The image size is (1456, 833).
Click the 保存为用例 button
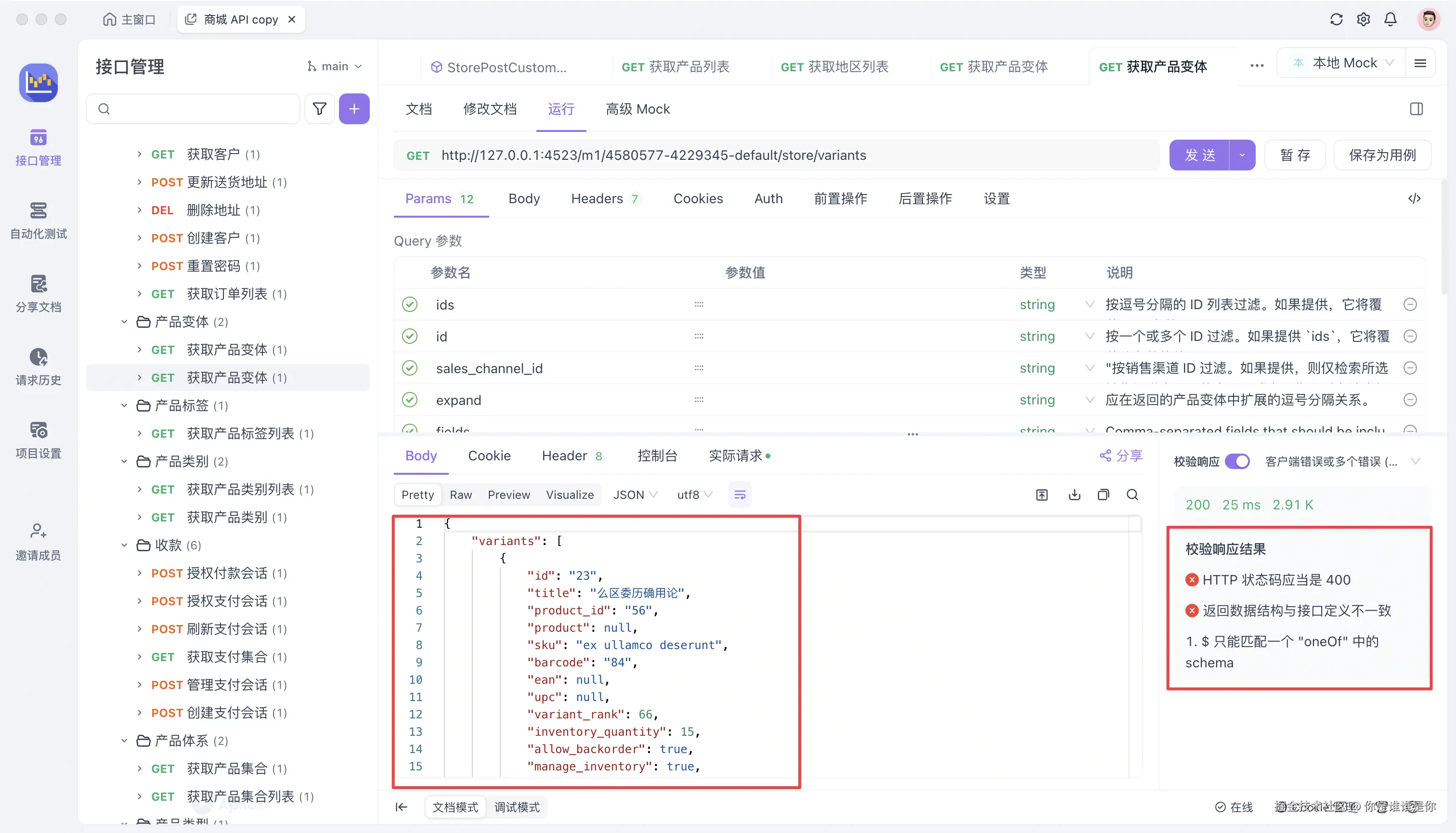click(1382, 155)
